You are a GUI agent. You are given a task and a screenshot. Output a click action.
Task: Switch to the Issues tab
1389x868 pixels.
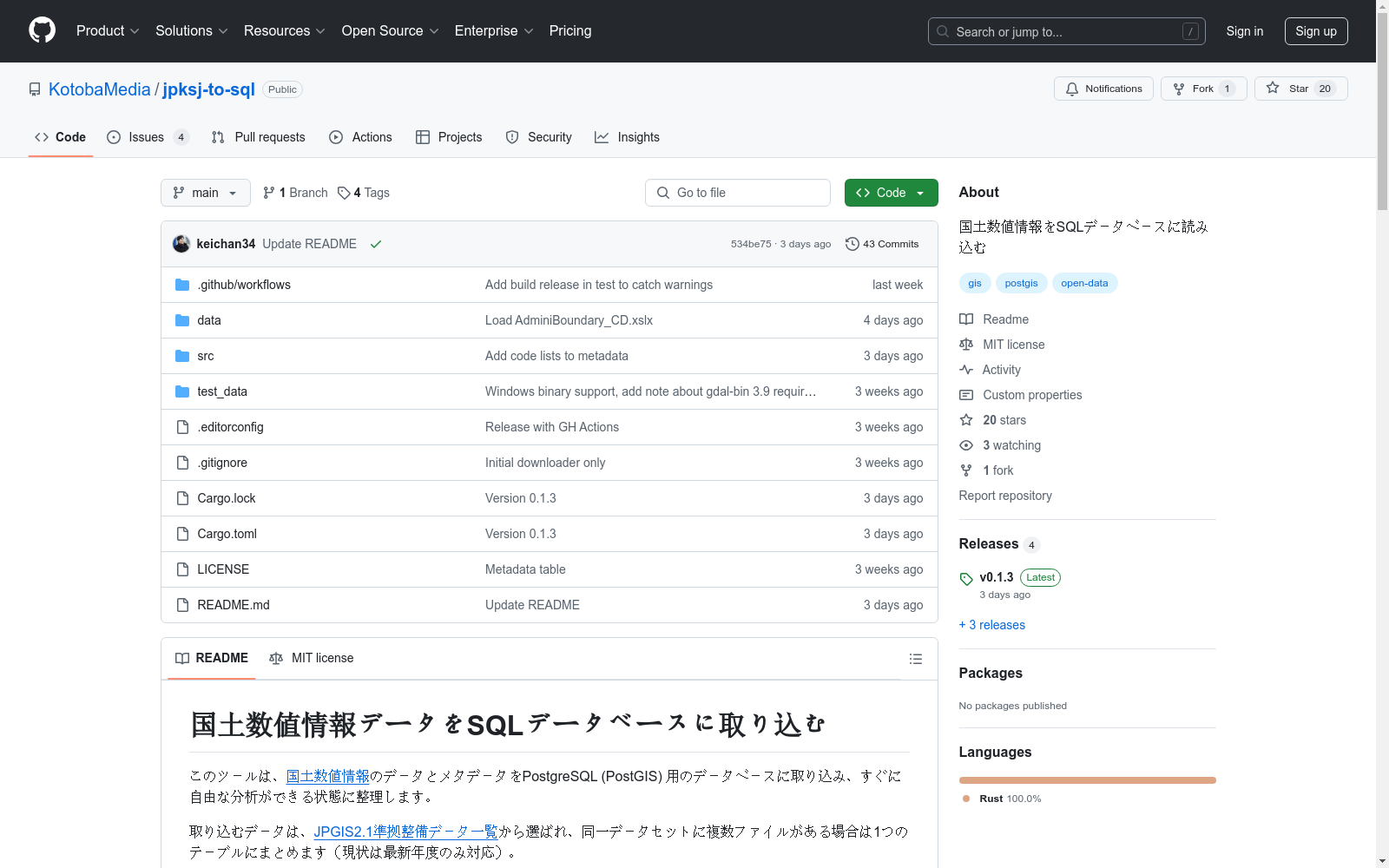click(x=148, y=137)
